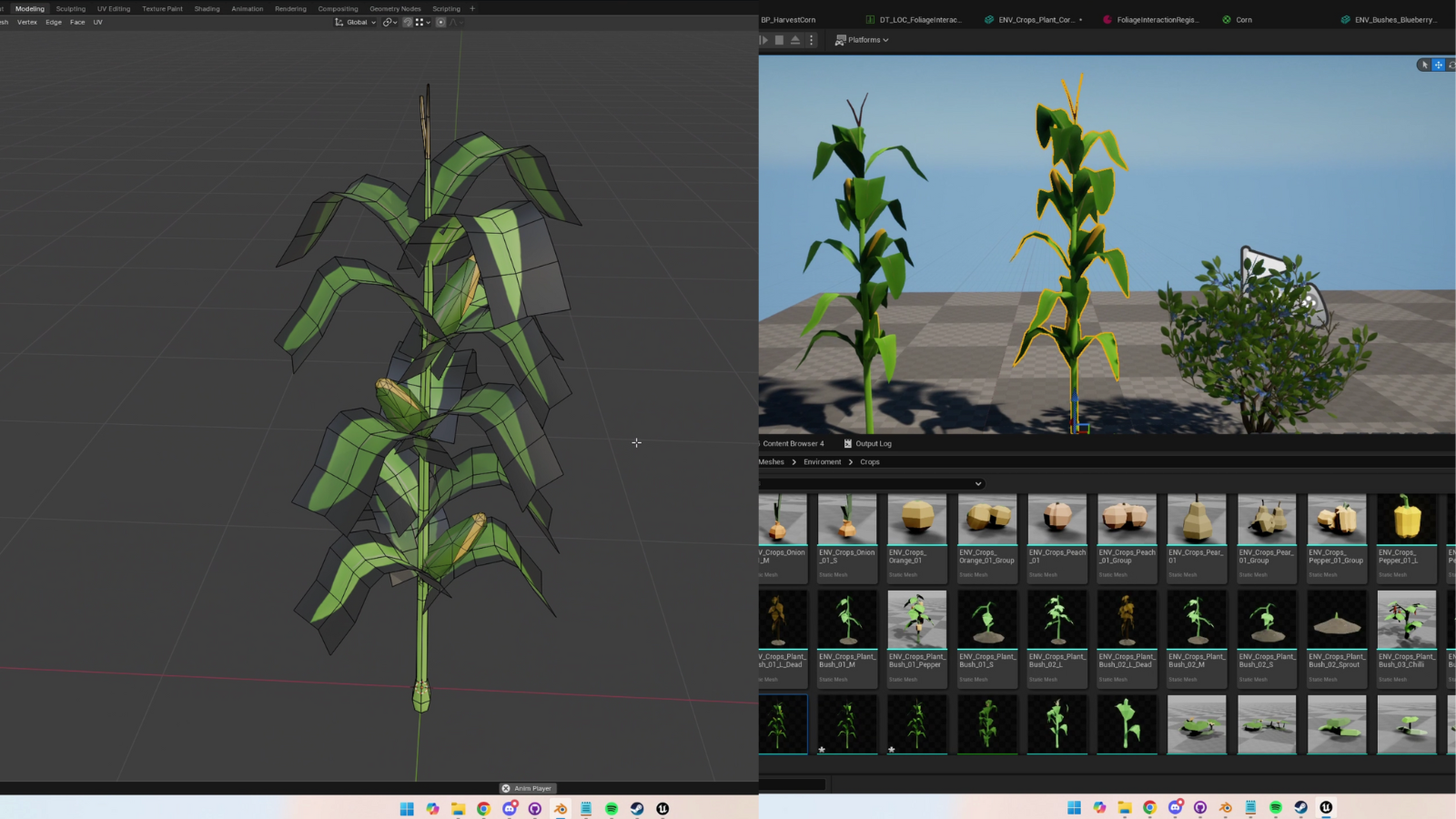Cancel the Anim Player in status bar
1456x819 pixels.
[x=506, y=788]
